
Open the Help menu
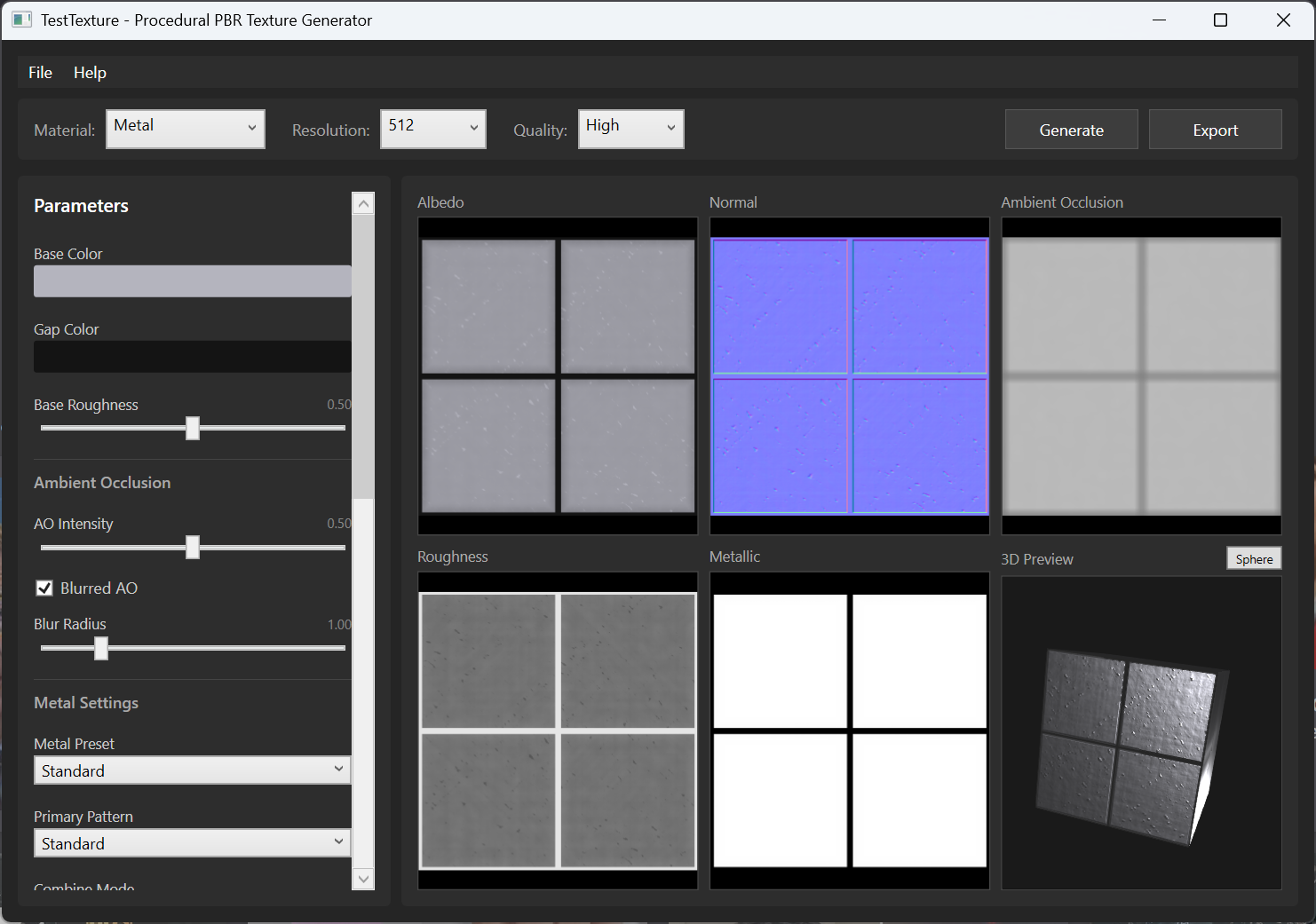(90, 73)
